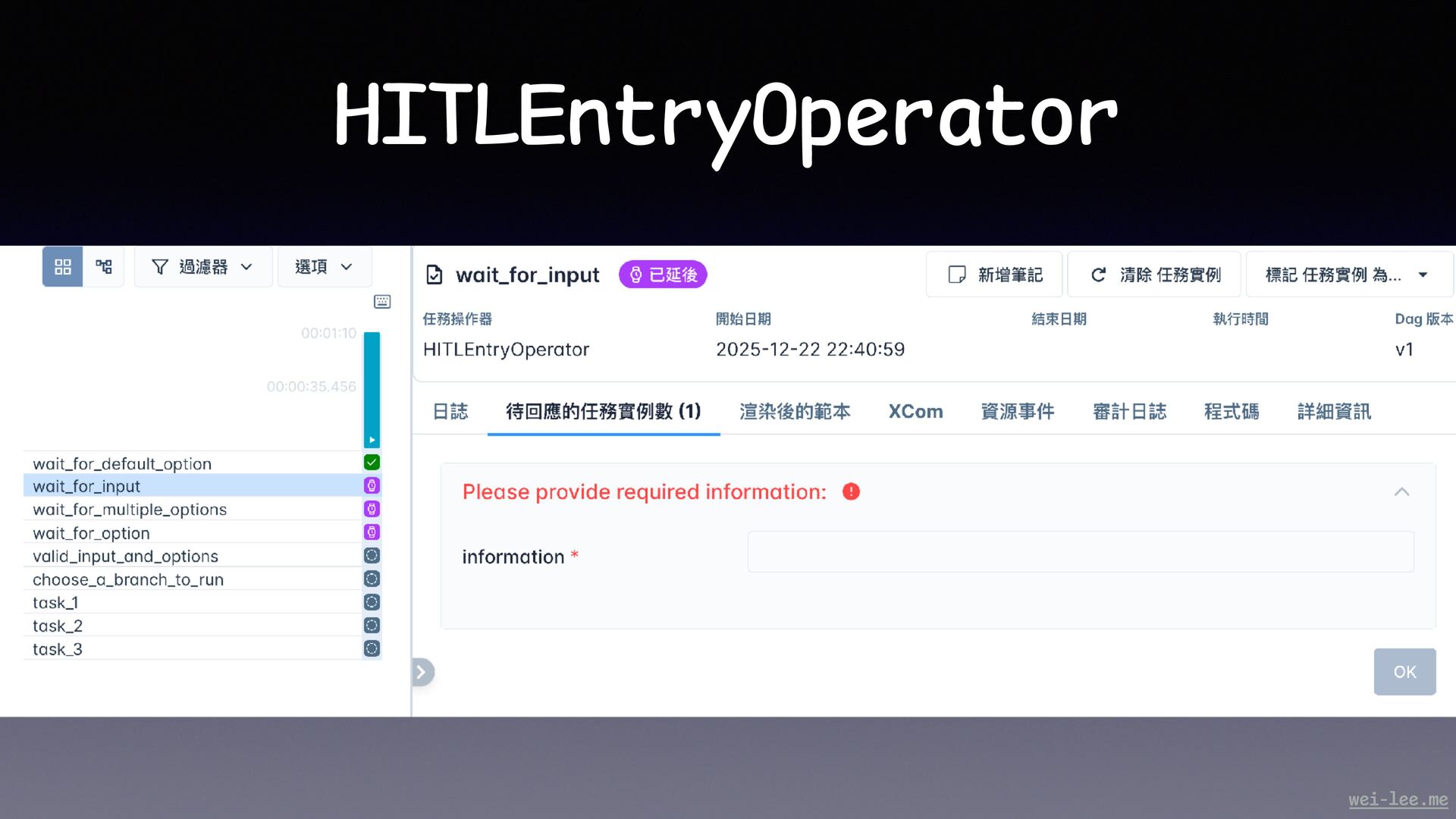This screenshot has height=819, width=1456.
Task: Open the 標記 任務實例 為 dropdown
Action: click(x=1348, y=275)
